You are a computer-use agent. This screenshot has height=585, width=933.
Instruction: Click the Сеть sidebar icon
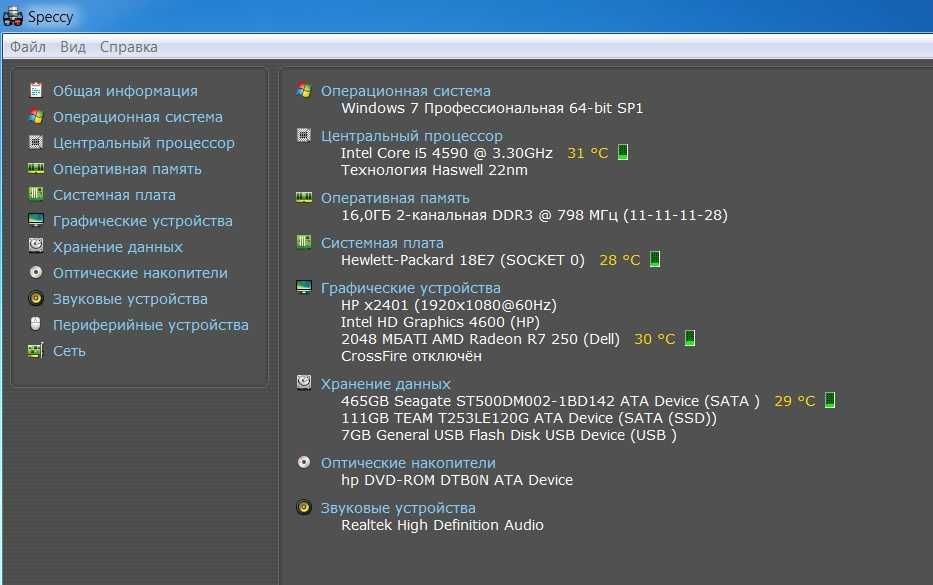[36, 351]
